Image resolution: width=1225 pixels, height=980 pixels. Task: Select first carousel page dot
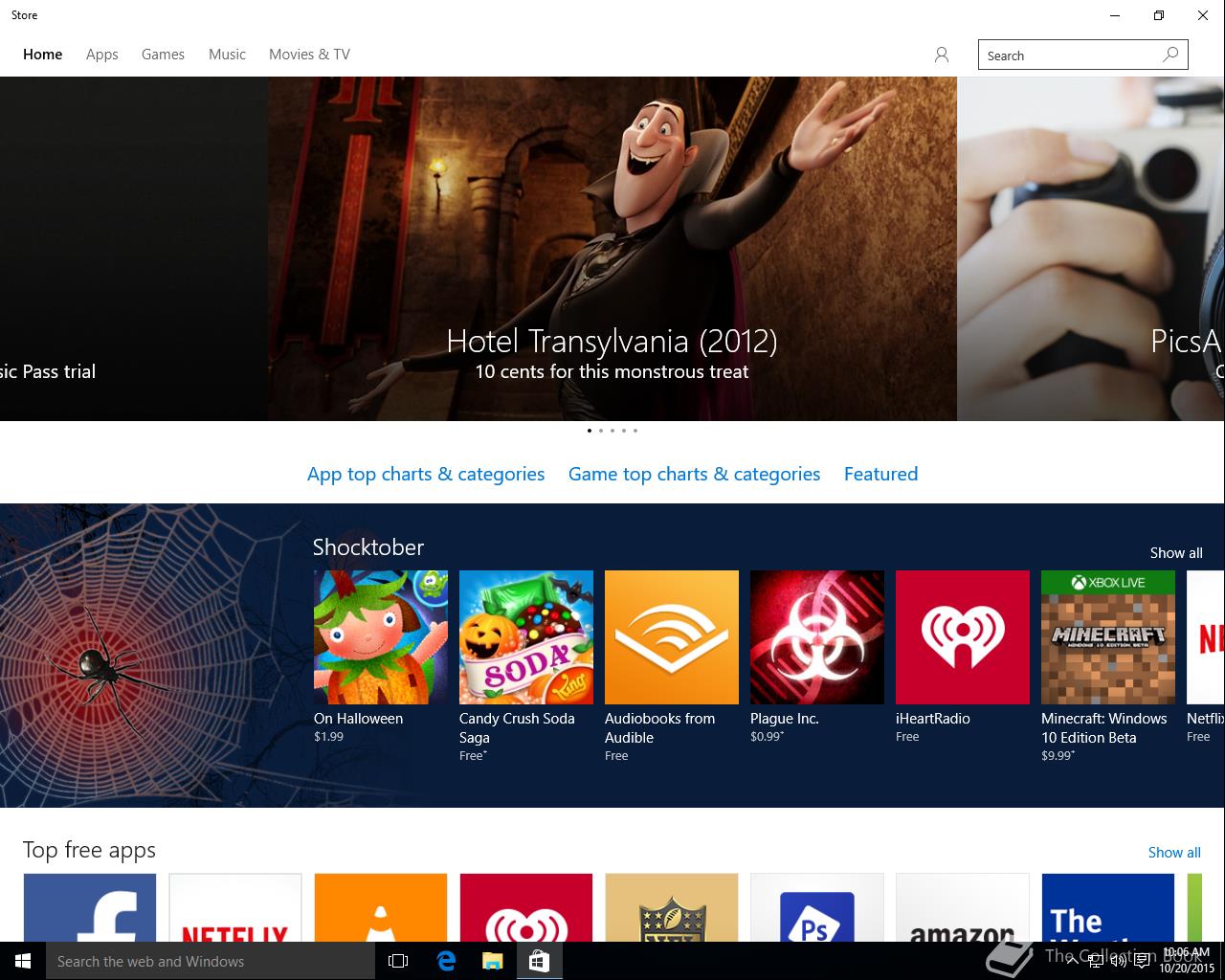click(590, 431)
